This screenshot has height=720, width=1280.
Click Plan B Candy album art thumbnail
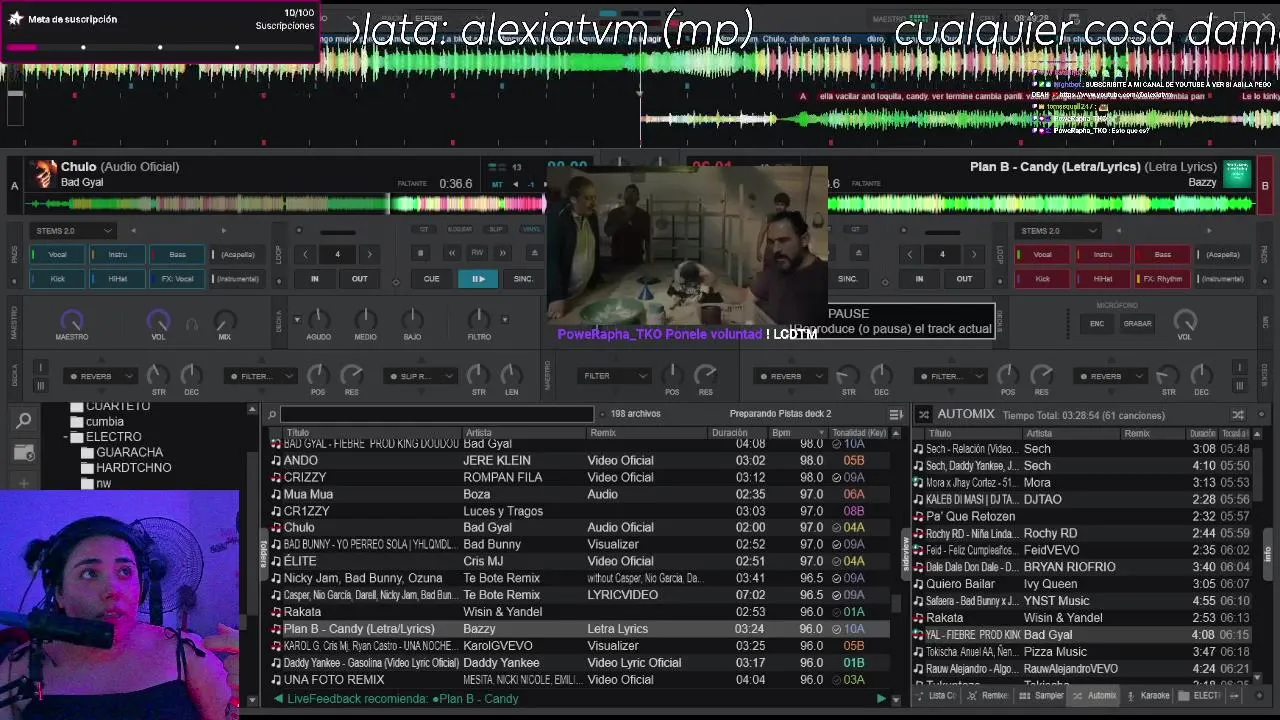(x=1237, y=174)
